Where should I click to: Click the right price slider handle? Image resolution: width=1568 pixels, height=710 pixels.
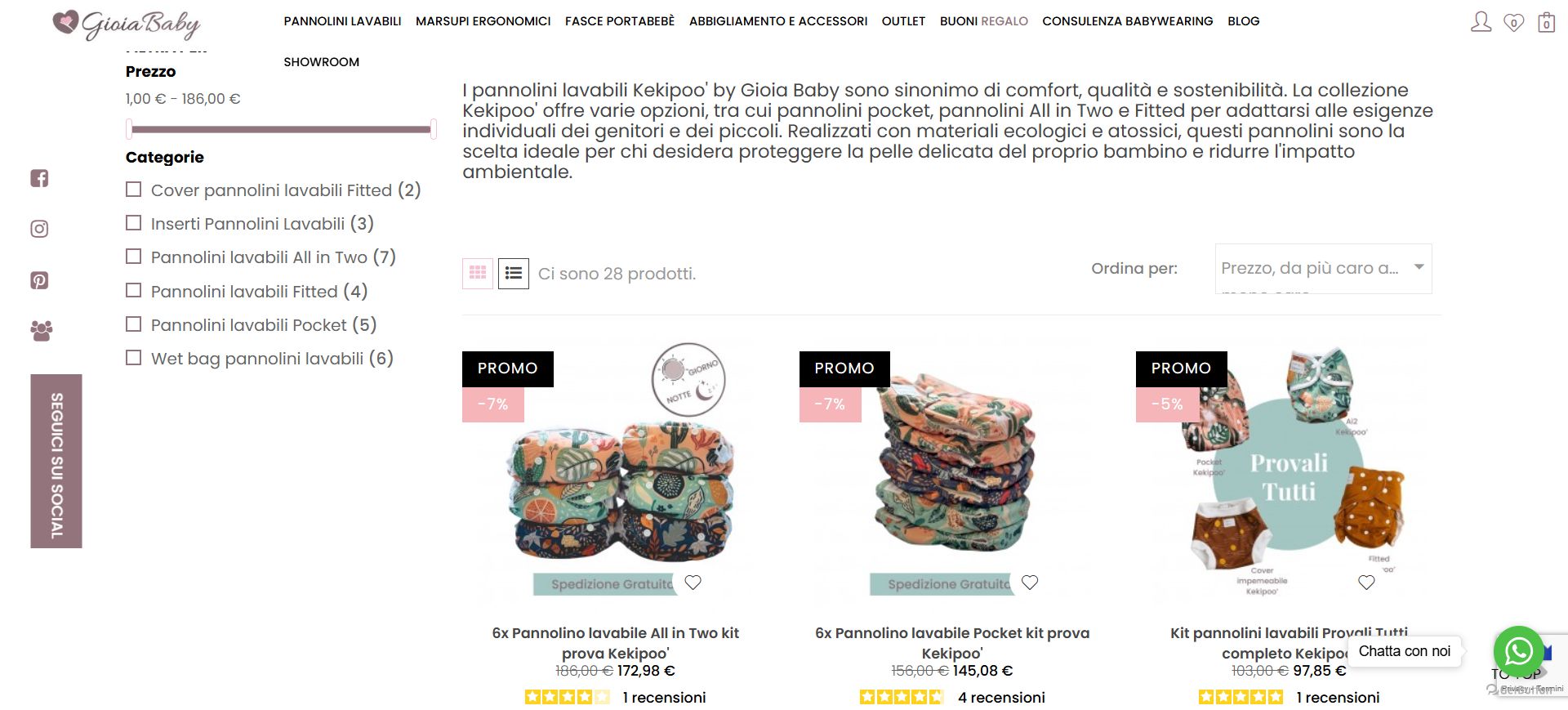(433, 129)
